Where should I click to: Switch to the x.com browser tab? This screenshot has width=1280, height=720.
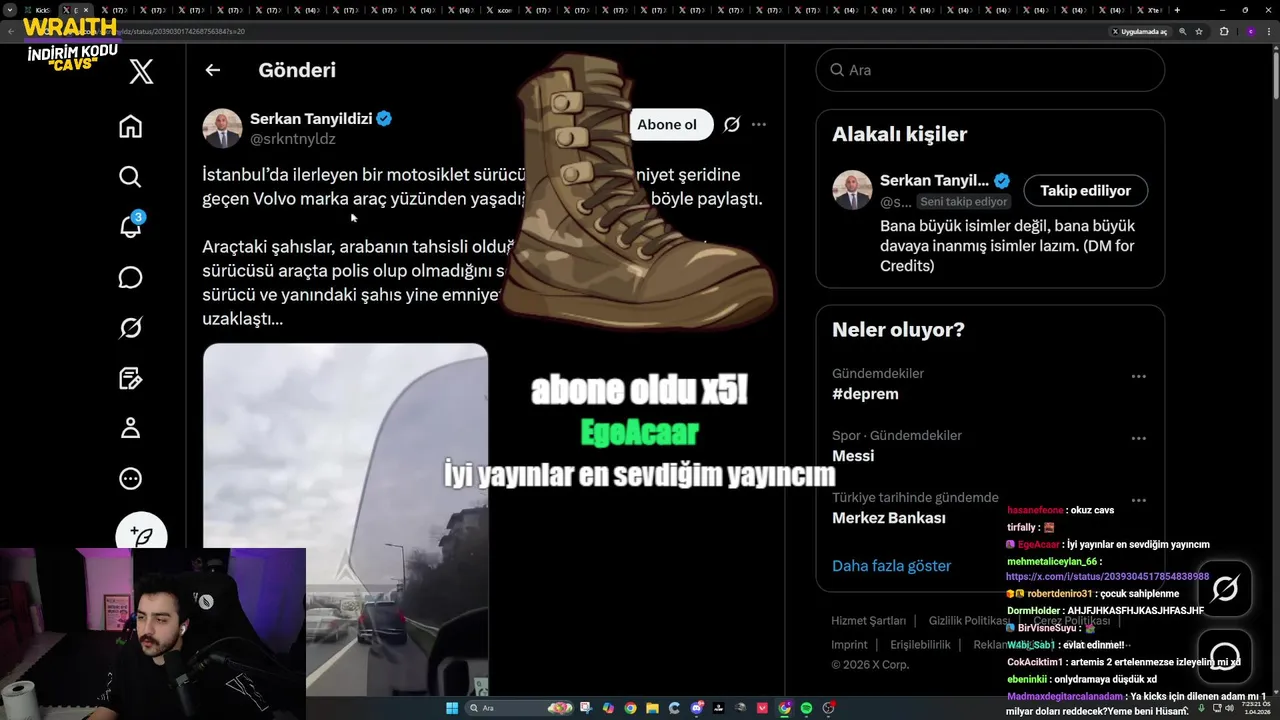[500, 10]
